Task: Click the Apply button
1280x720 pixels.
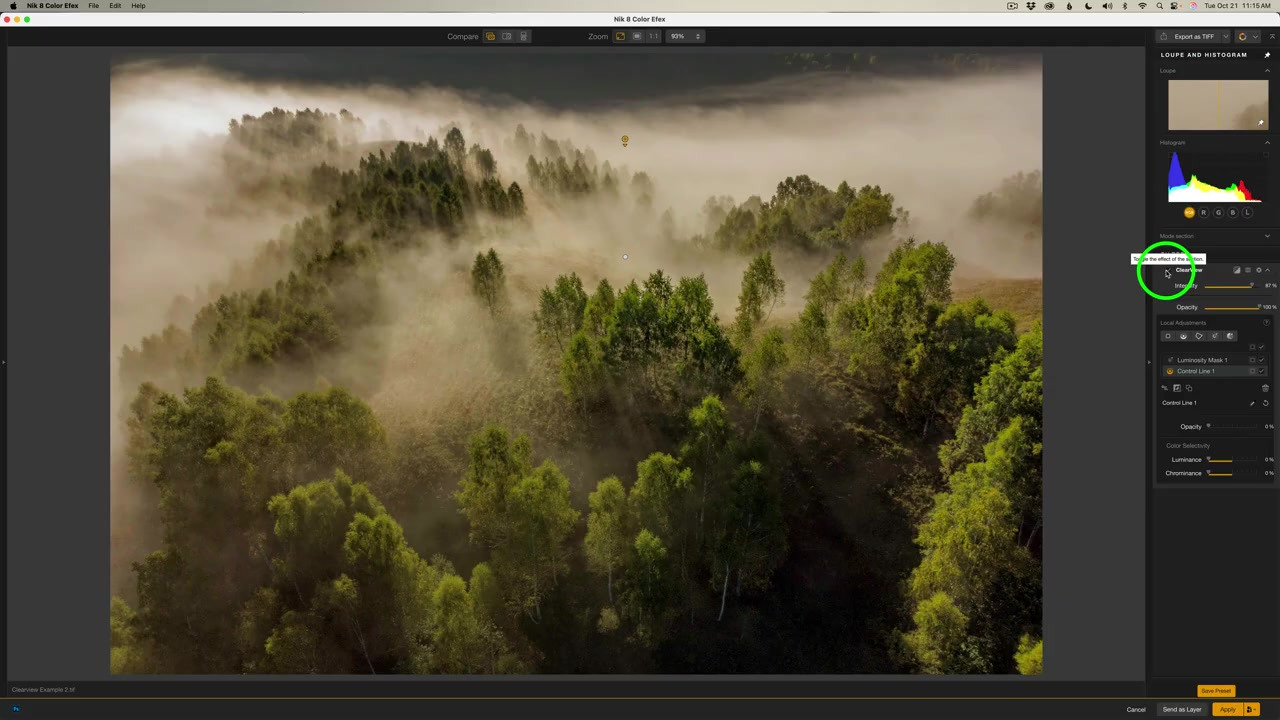Action: [x=1227, y=710]
